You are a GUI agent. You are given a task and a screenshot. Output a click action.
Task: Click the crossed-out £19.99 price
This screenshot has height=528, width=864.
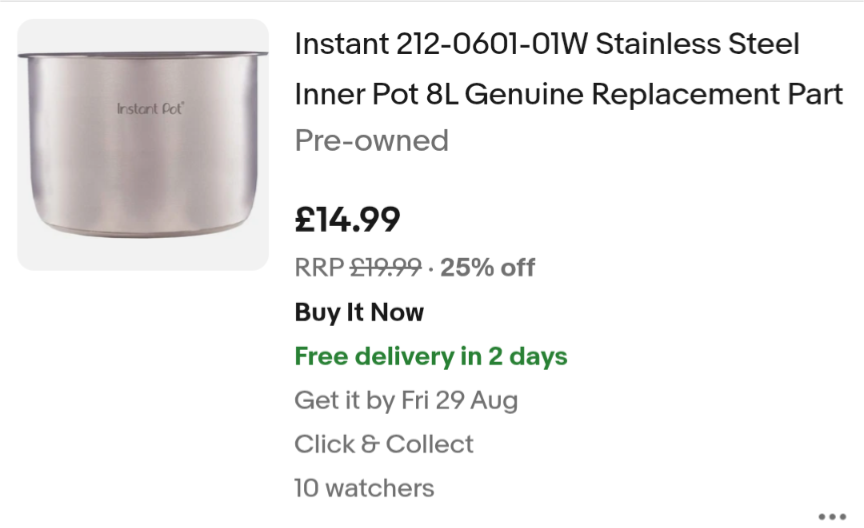point(385,267)
